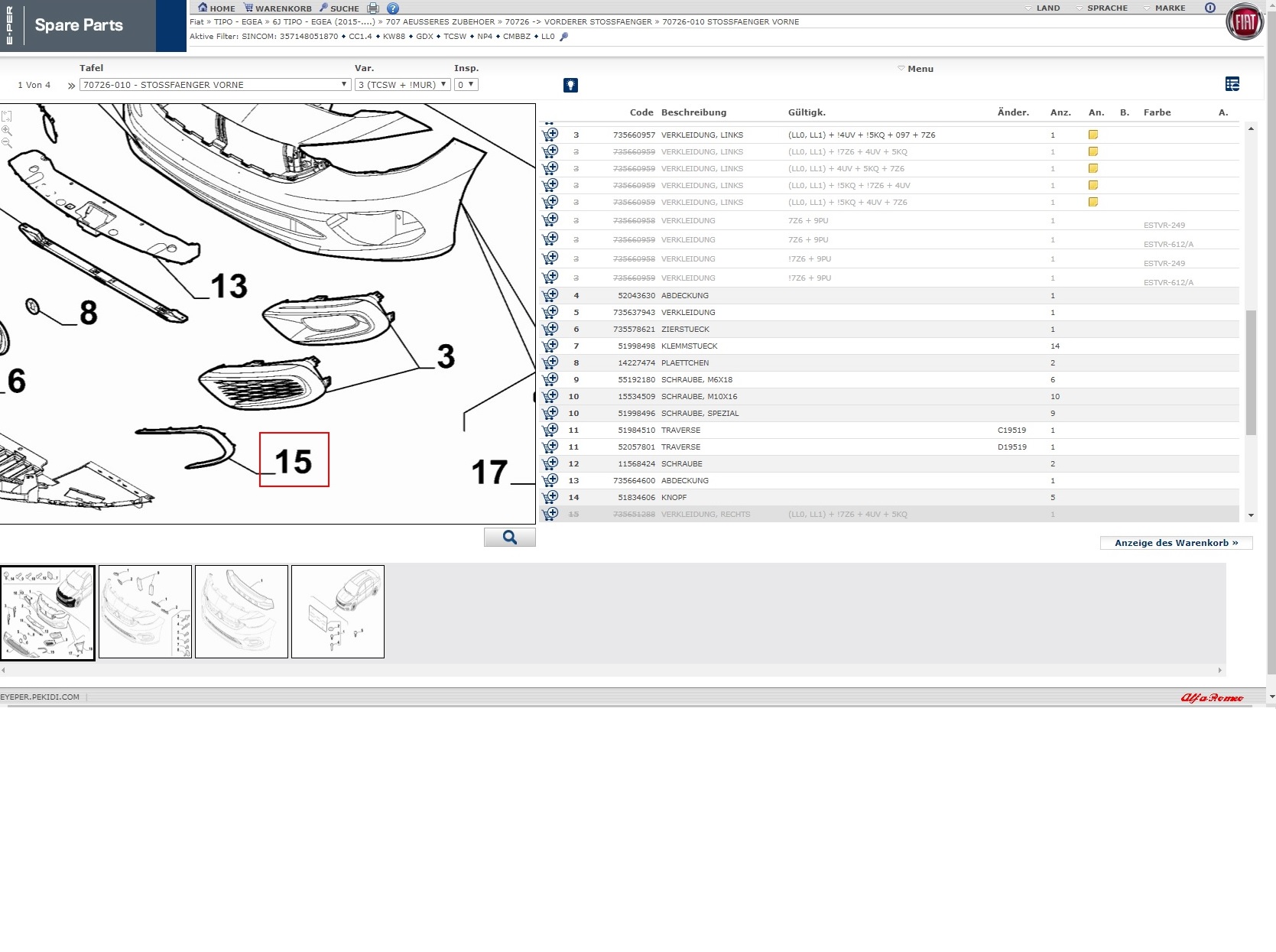Add ZIERSTUECK 735578621 to the cart
Screen dimensions: 1276x952
[x=550, y=329]
